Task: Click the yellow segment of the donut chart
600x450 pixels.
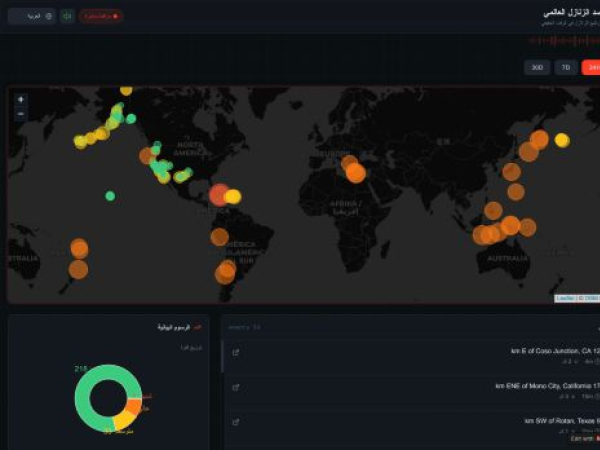Action: coord(122,422)
